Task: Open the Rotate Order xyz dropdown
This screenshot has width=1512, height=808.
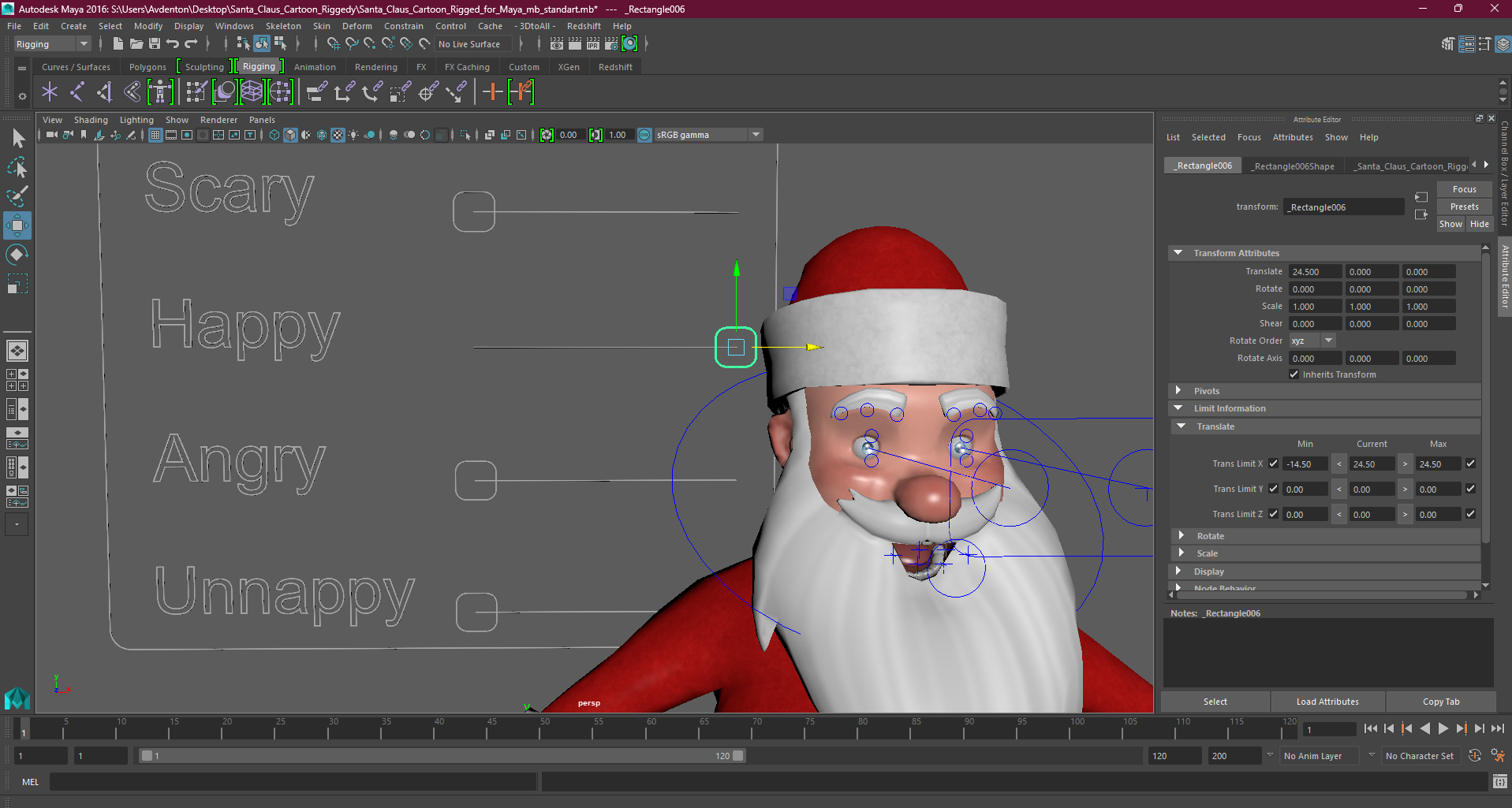Action: click(x=1312, y=341)
